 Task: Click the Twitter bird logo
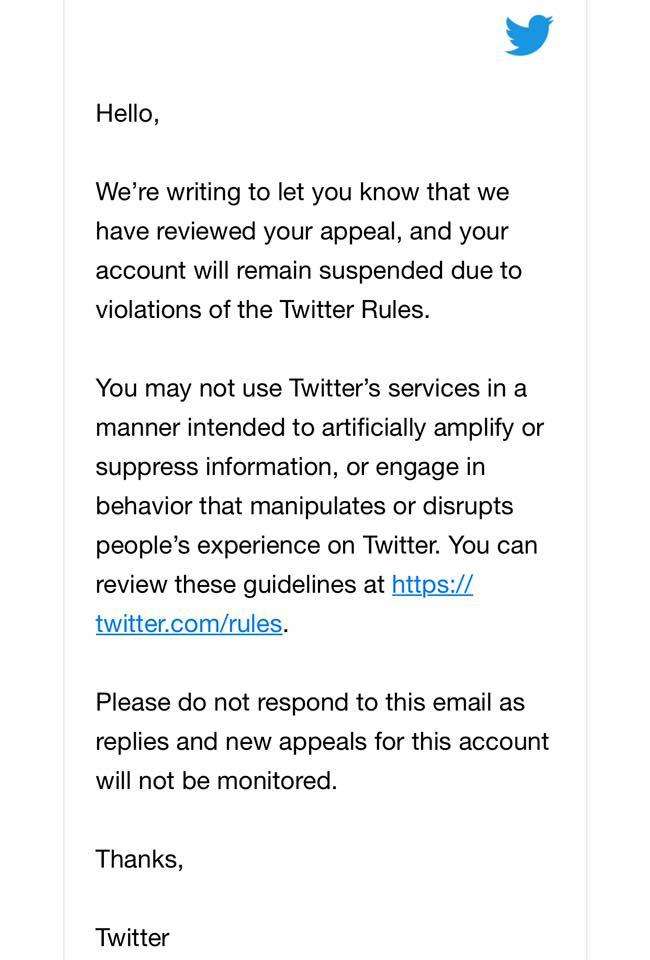[528, 36]
